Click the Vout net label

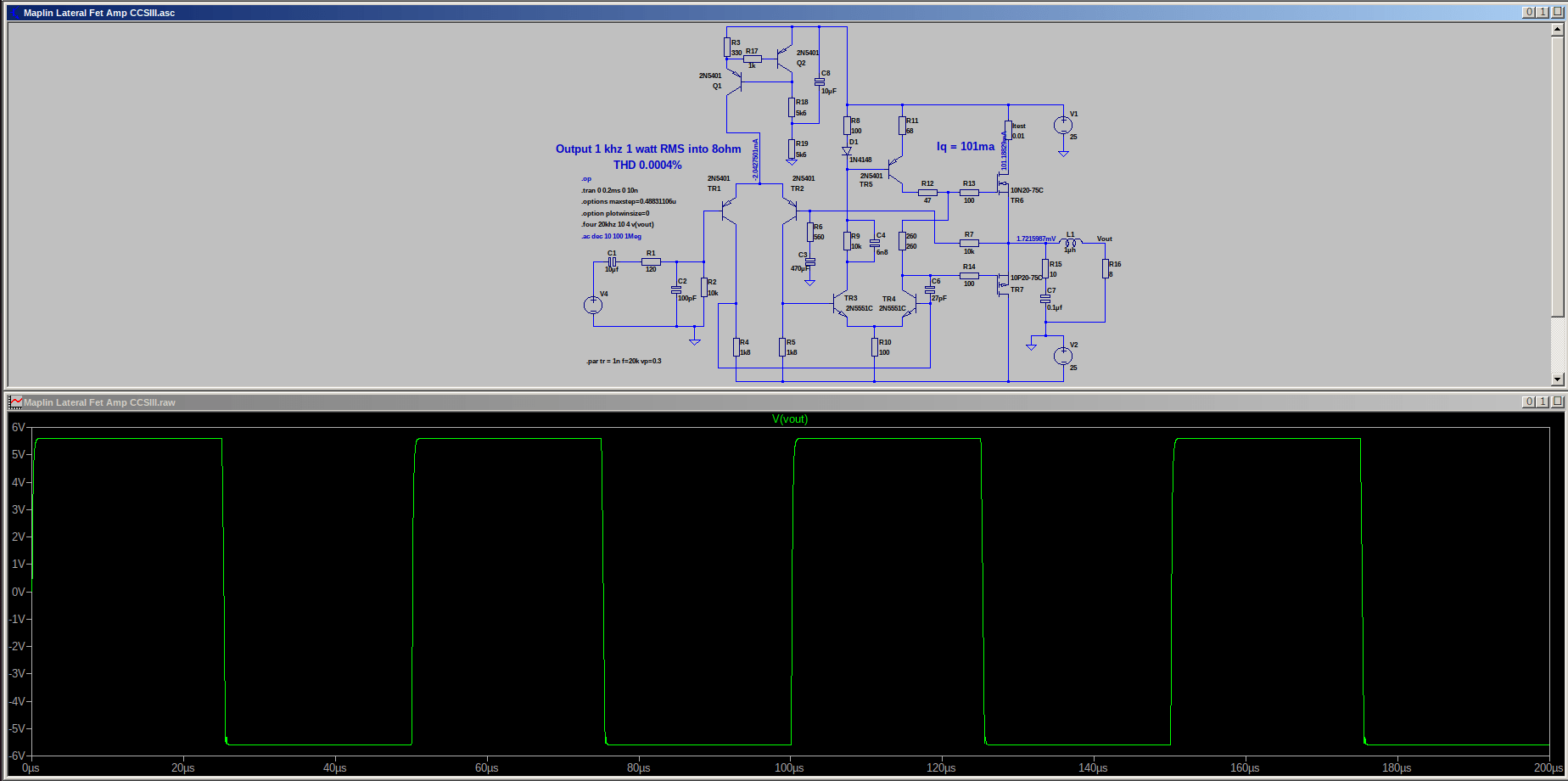pos(1104,239)
